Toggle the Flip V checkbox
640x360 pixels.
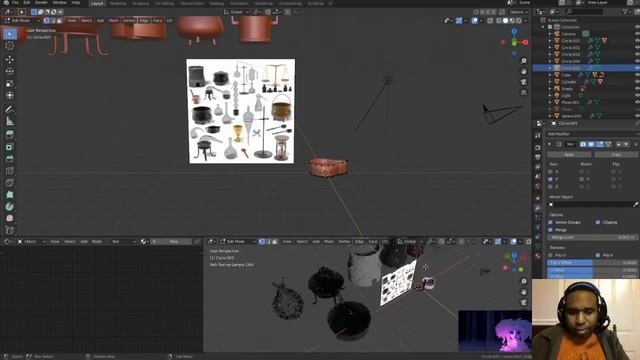point(598,255)
